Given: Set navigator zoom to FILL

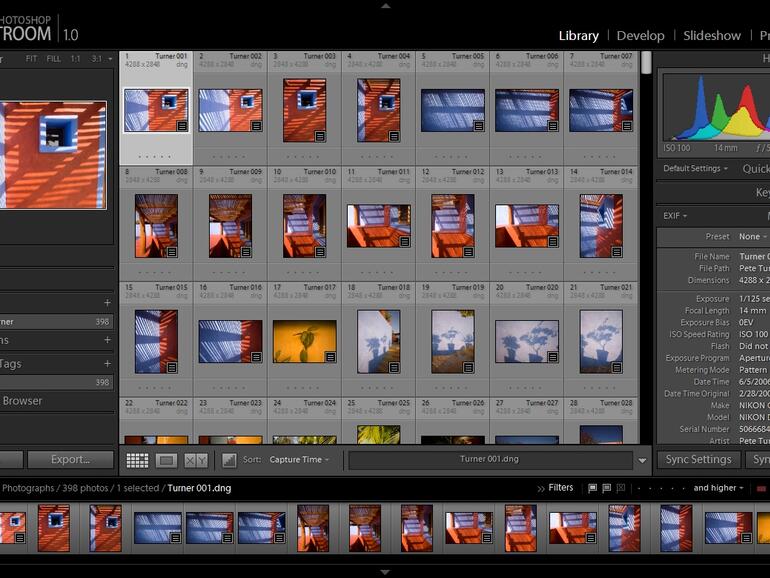Looking at the screenshot, I should pos(54,59).
